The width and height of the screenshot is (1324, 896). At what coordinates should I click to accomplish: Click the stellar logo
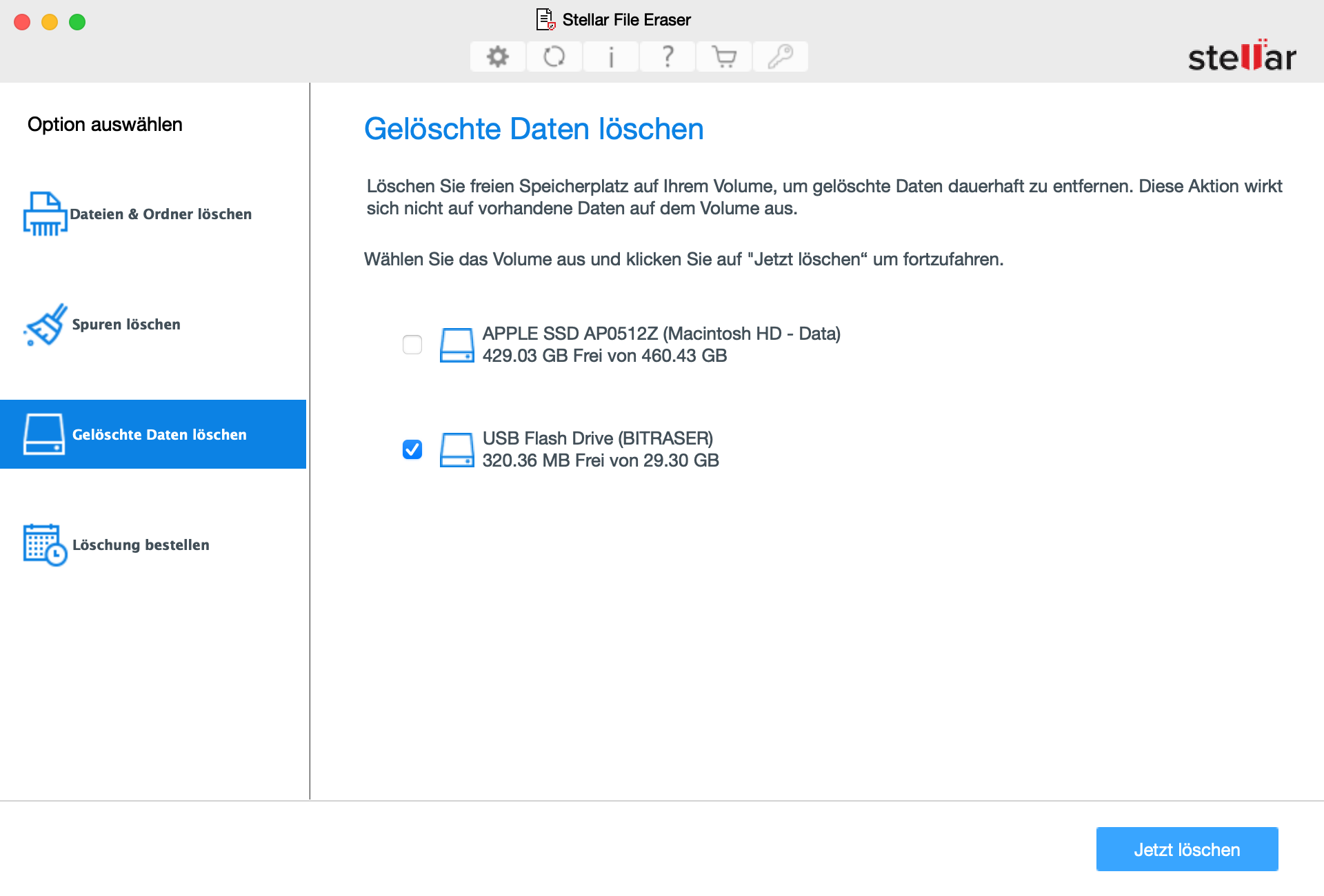coord(1242,55)
